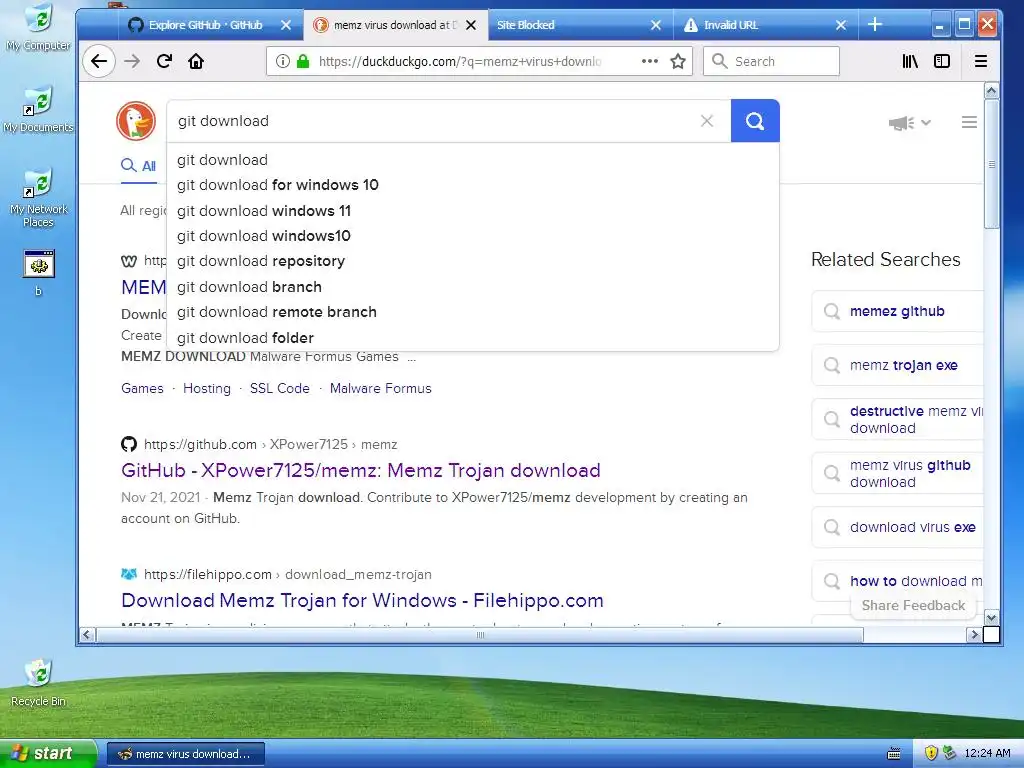Clear the DuckDuckGo search box text
1024x768 pixels.
tap(707, 121)
